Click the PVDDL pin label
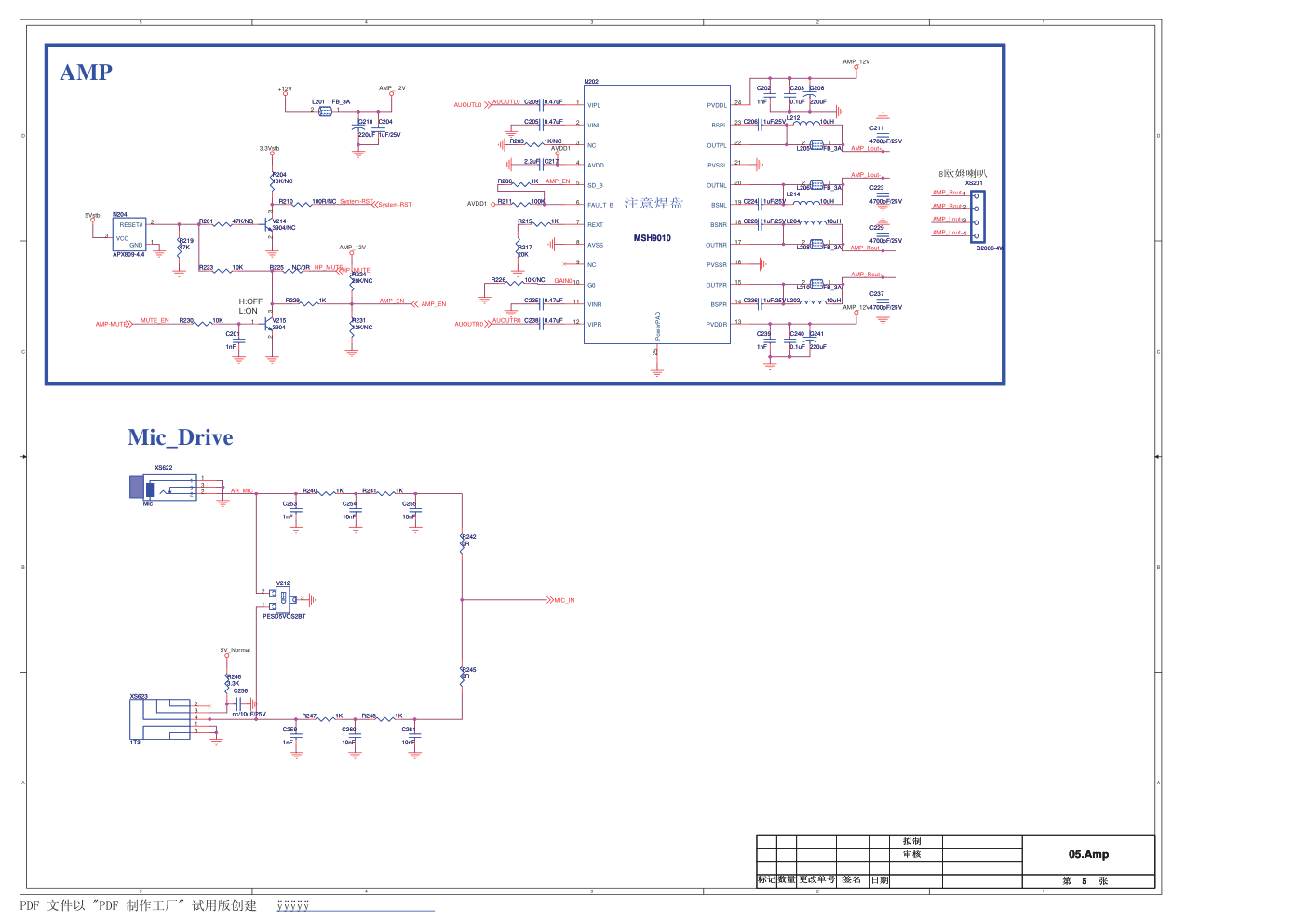1307x924 pixels. tap(717, 105)
